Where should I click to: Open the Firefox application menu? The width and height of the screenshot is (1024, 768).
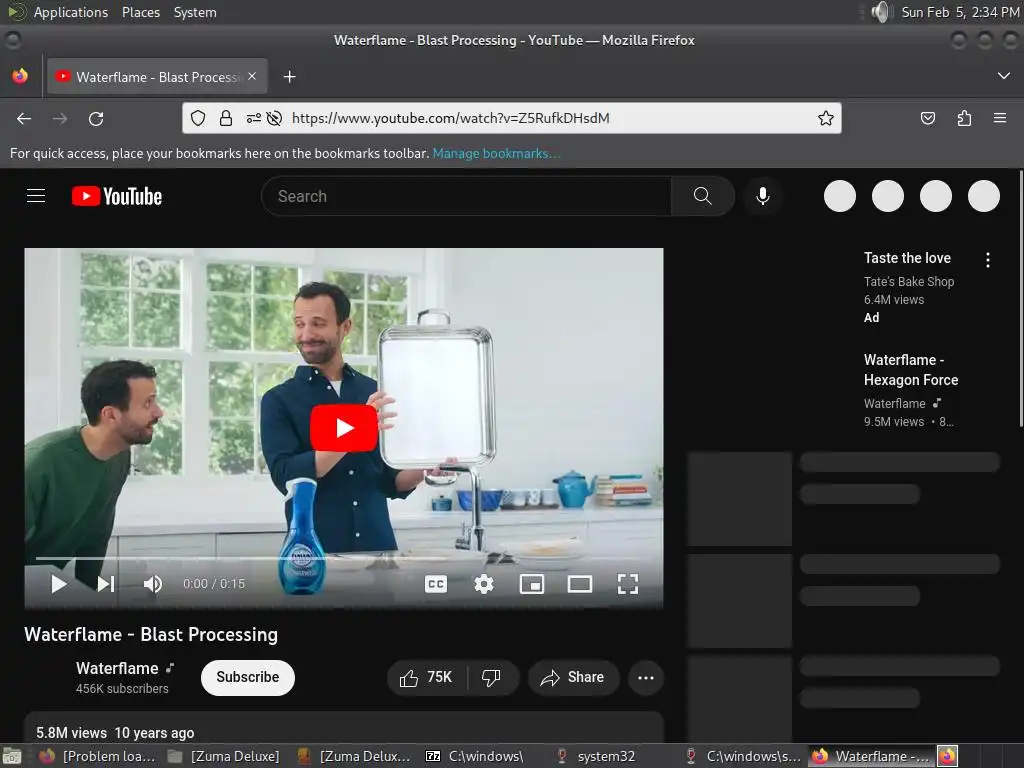point(1000,118)
